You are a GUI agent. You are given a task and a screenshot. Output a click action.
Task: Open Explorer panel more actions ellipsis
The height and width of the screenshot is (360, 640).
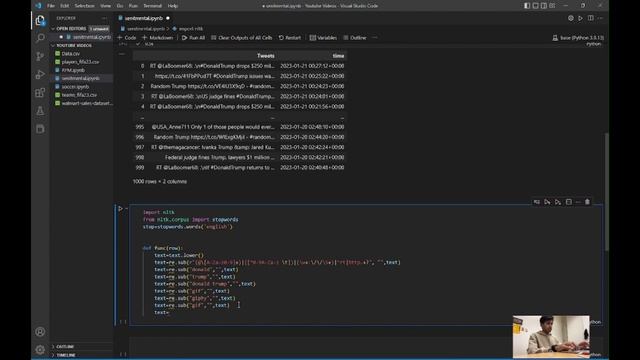tap(104, 18)
